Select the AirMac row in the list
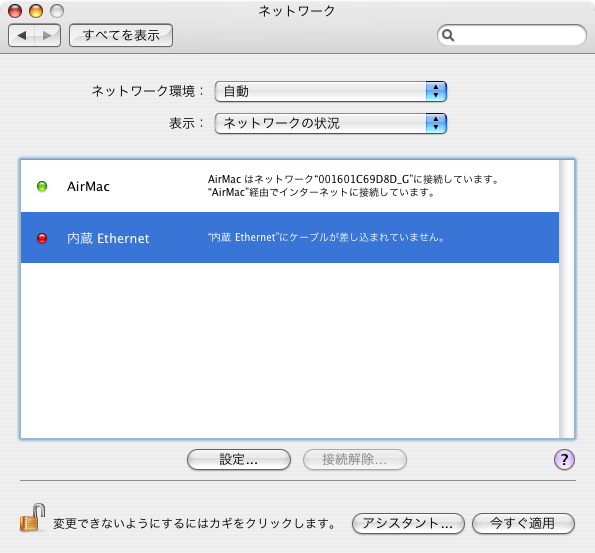The image size is (595, 553). 290,186
